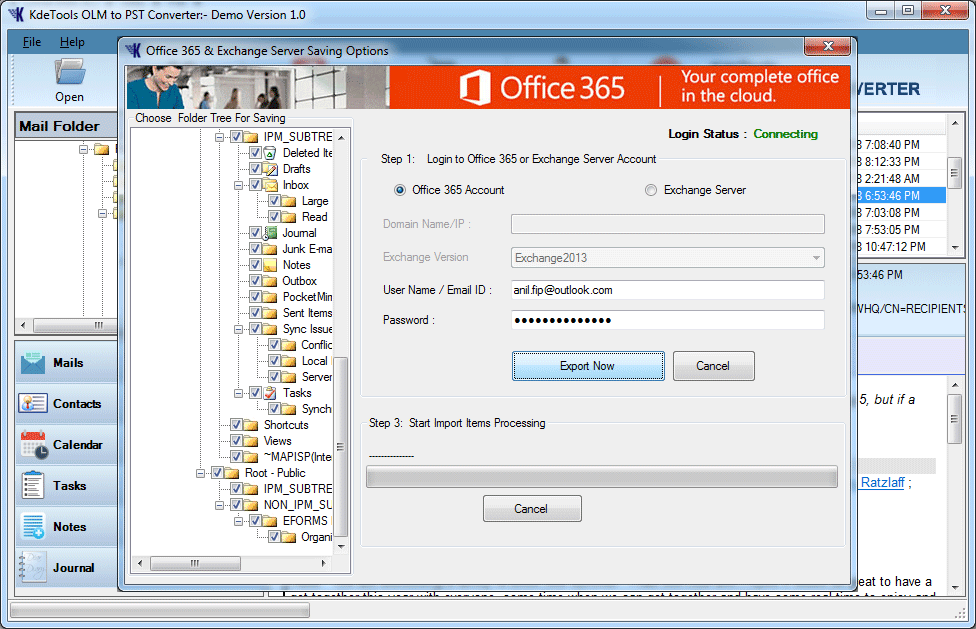
Task: Click the import progress bar
Action: [x=601, y=477]
